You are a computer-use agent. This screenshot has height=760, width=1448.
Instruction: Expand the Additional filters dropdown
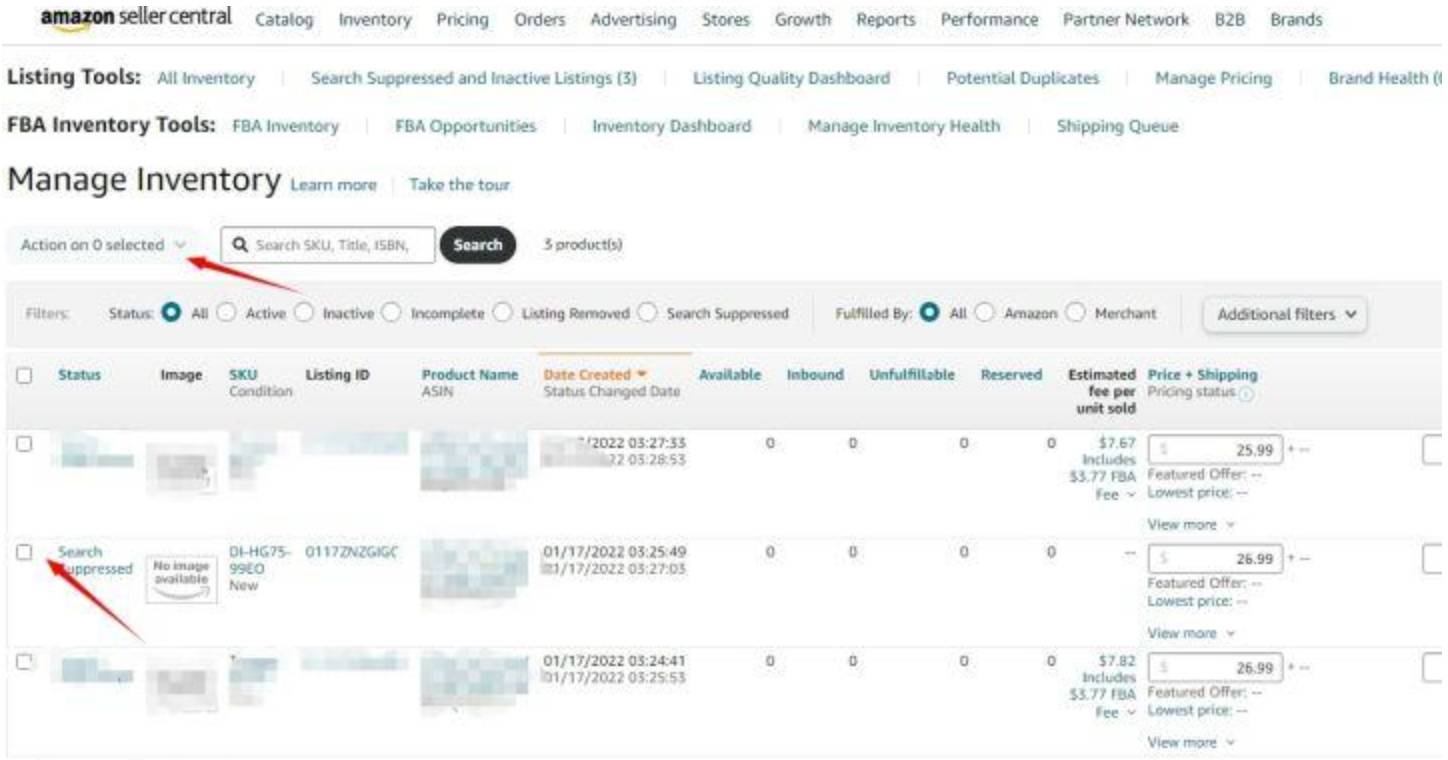coord(1286,314)
